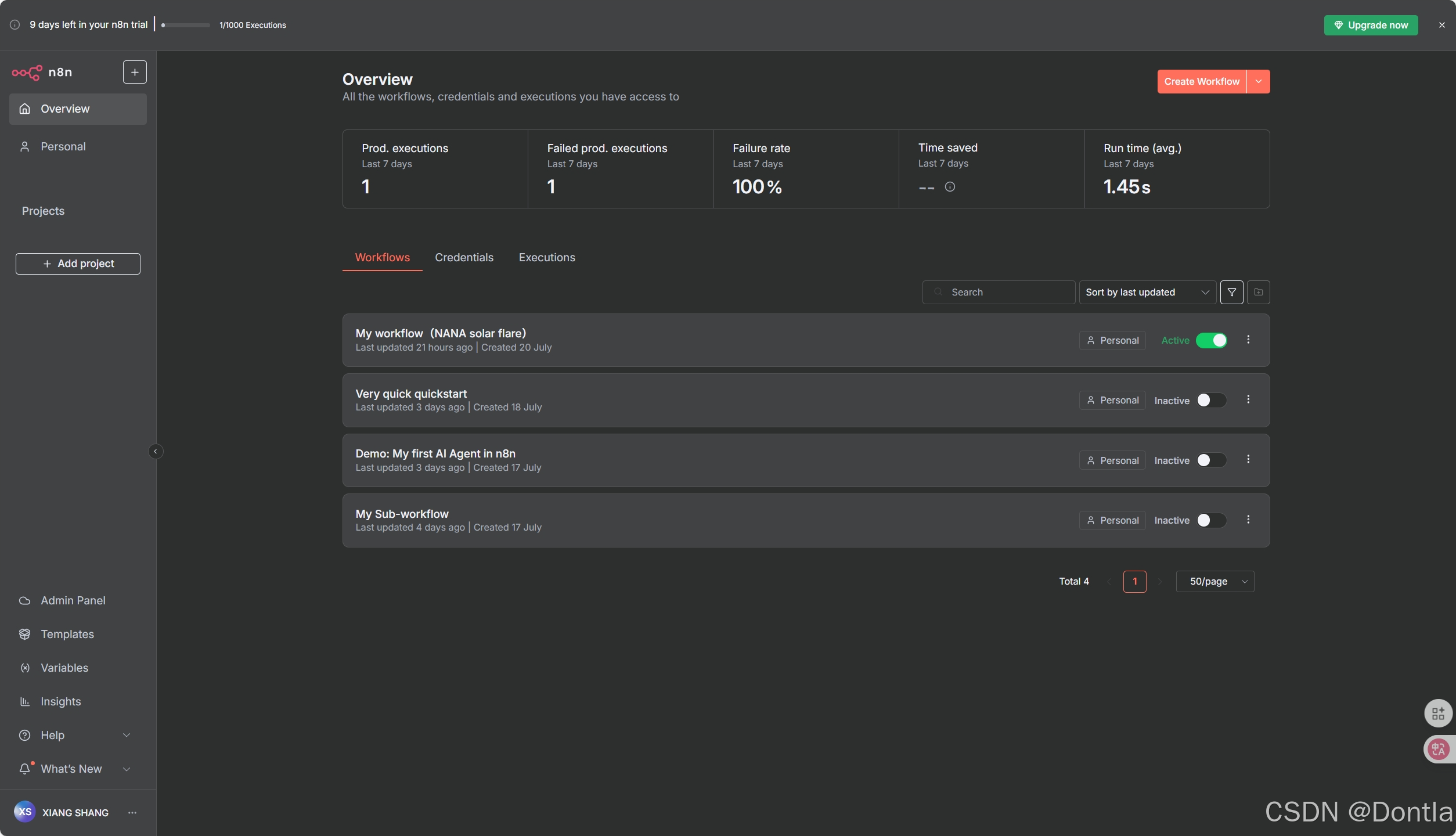Click the What's New bell icon
This screenshot has width=1456, height=836.
25,769
